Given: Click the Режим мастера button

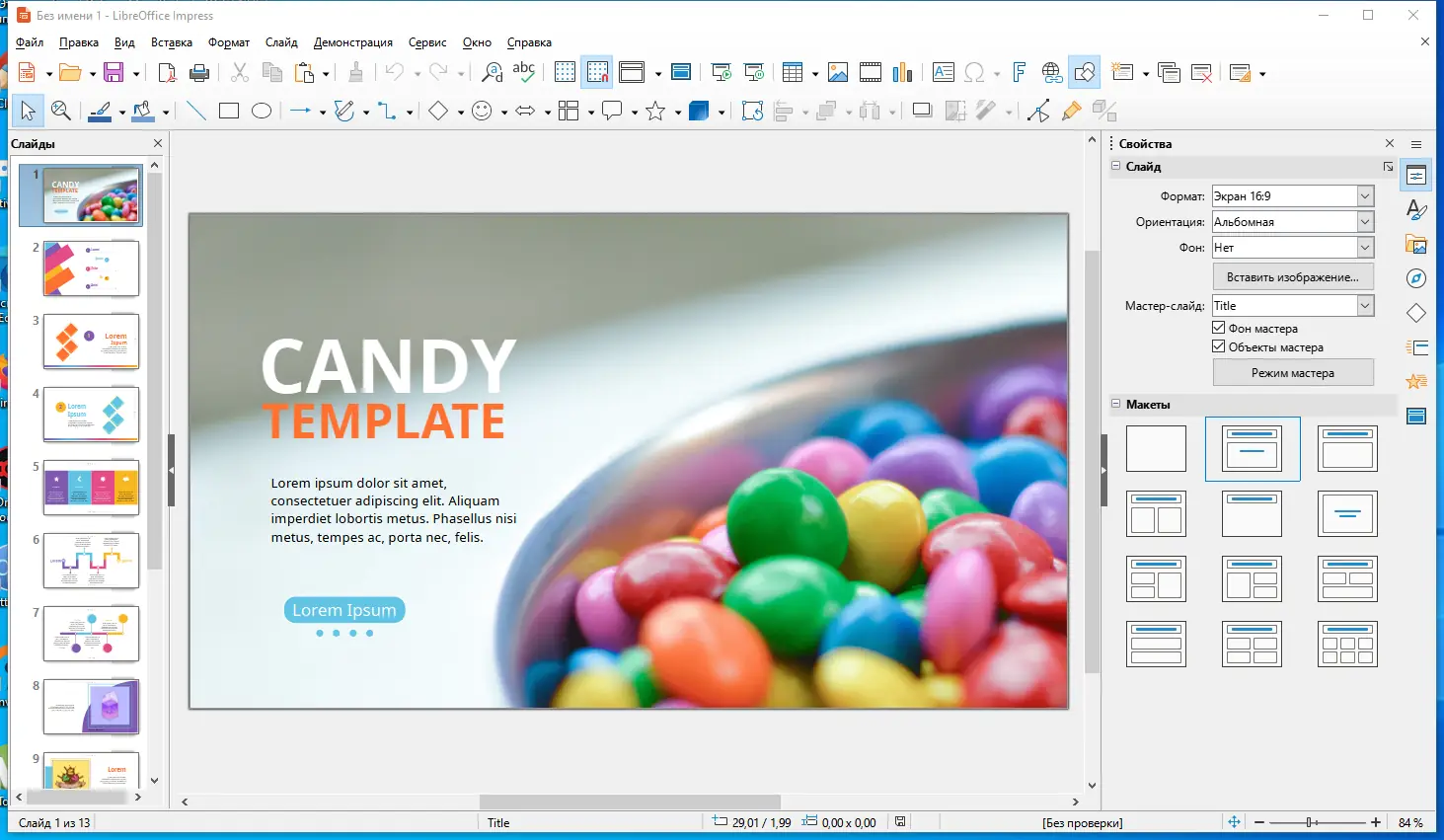Looking at the screenshot, I should (1293, 372).
